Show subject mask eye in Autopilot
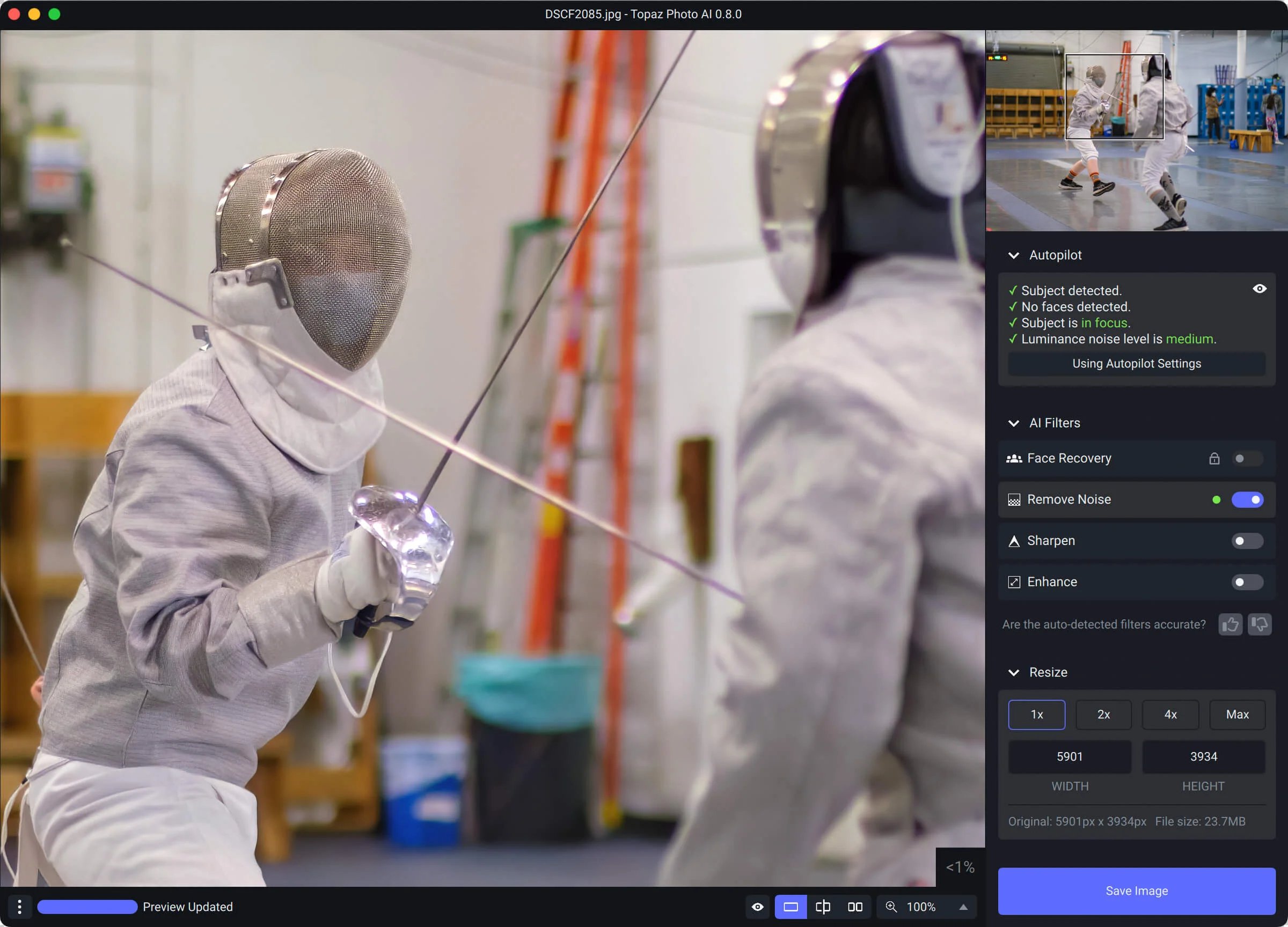Viewport: 1288px width, 927px height. click(x=1259, y=289)
